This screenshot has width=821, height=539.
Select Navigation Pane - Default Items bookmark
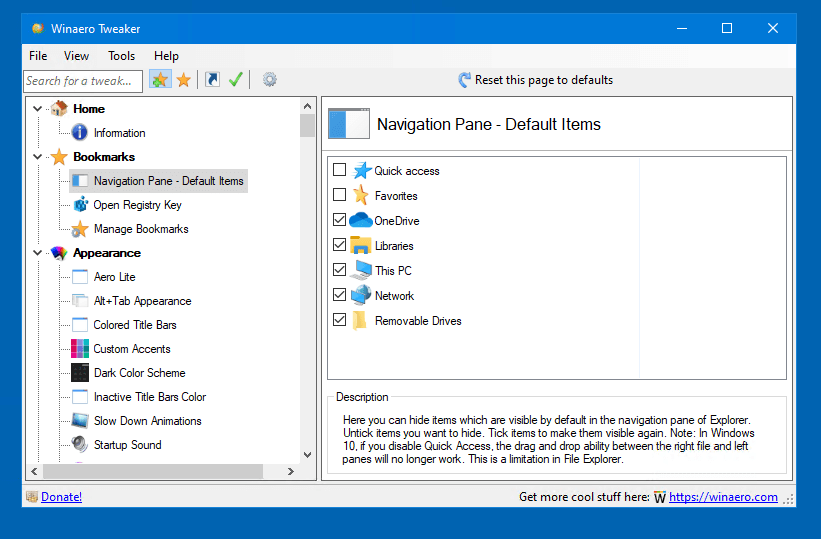(159, 181)
